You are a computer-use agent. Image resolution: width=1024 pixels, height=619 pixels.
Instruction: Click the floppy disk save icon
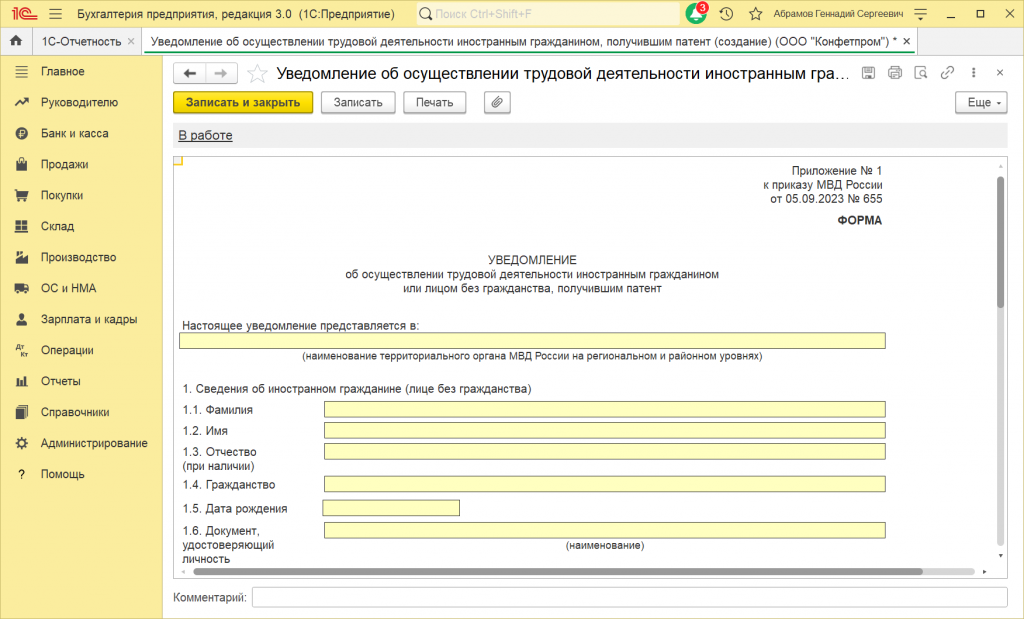868,73
